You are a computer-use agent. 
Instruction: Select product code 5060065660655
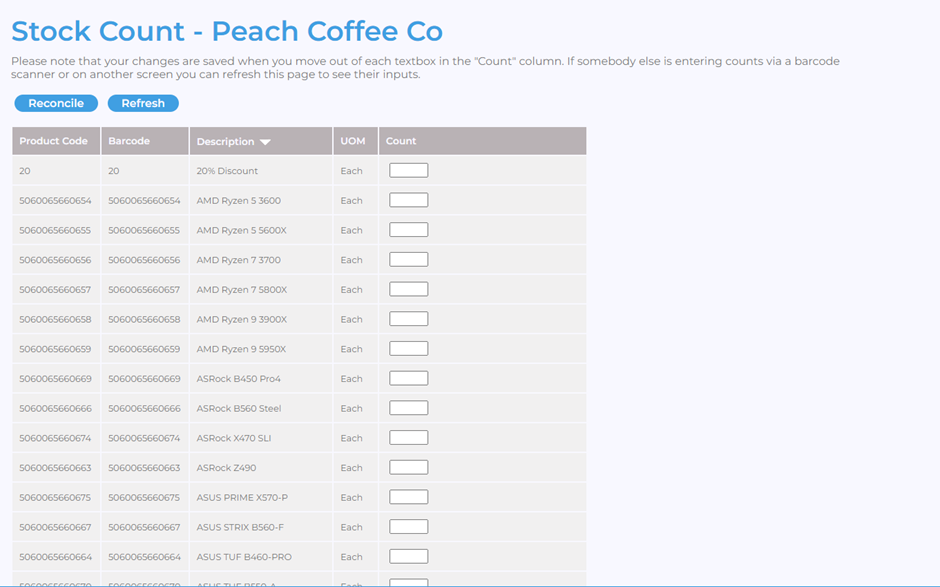point(55,230)
